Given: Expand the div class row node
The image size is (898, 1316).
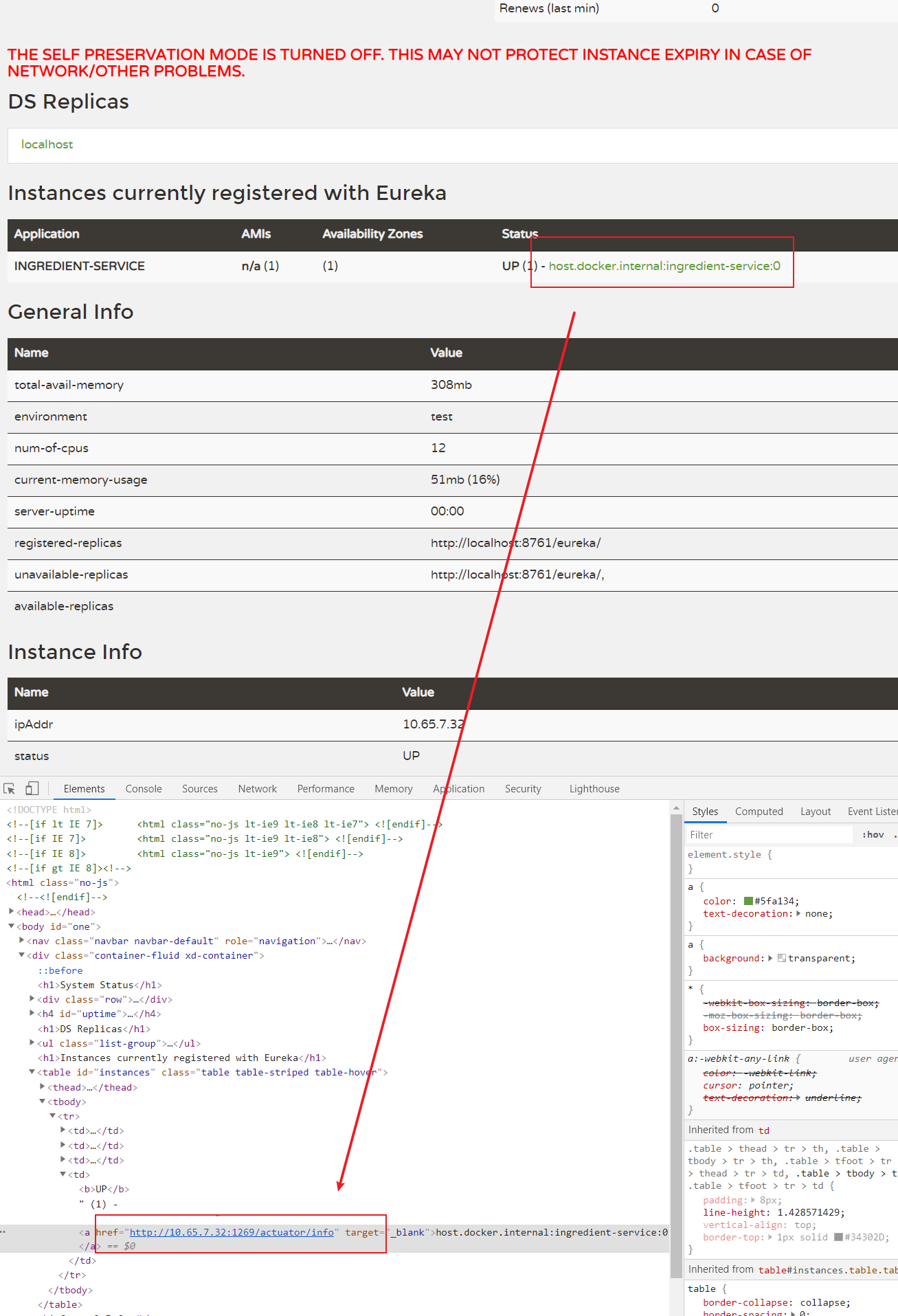Looking at the screenshot, I should tap(32, 999).
